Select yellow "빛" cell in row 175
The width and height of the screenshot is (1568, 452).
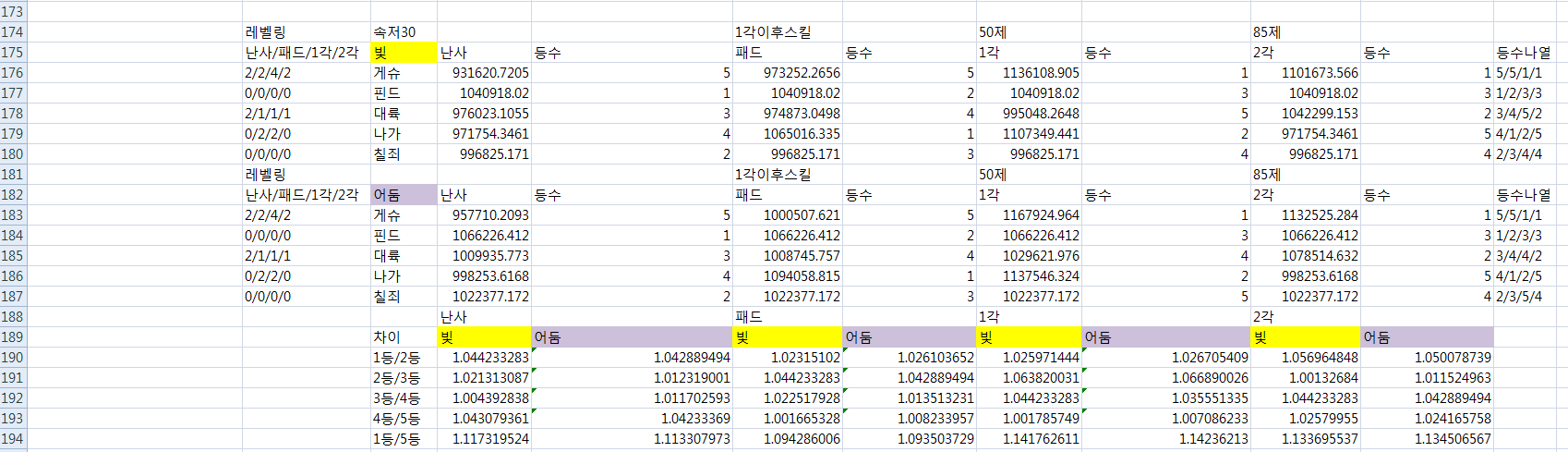click(404, 53)
